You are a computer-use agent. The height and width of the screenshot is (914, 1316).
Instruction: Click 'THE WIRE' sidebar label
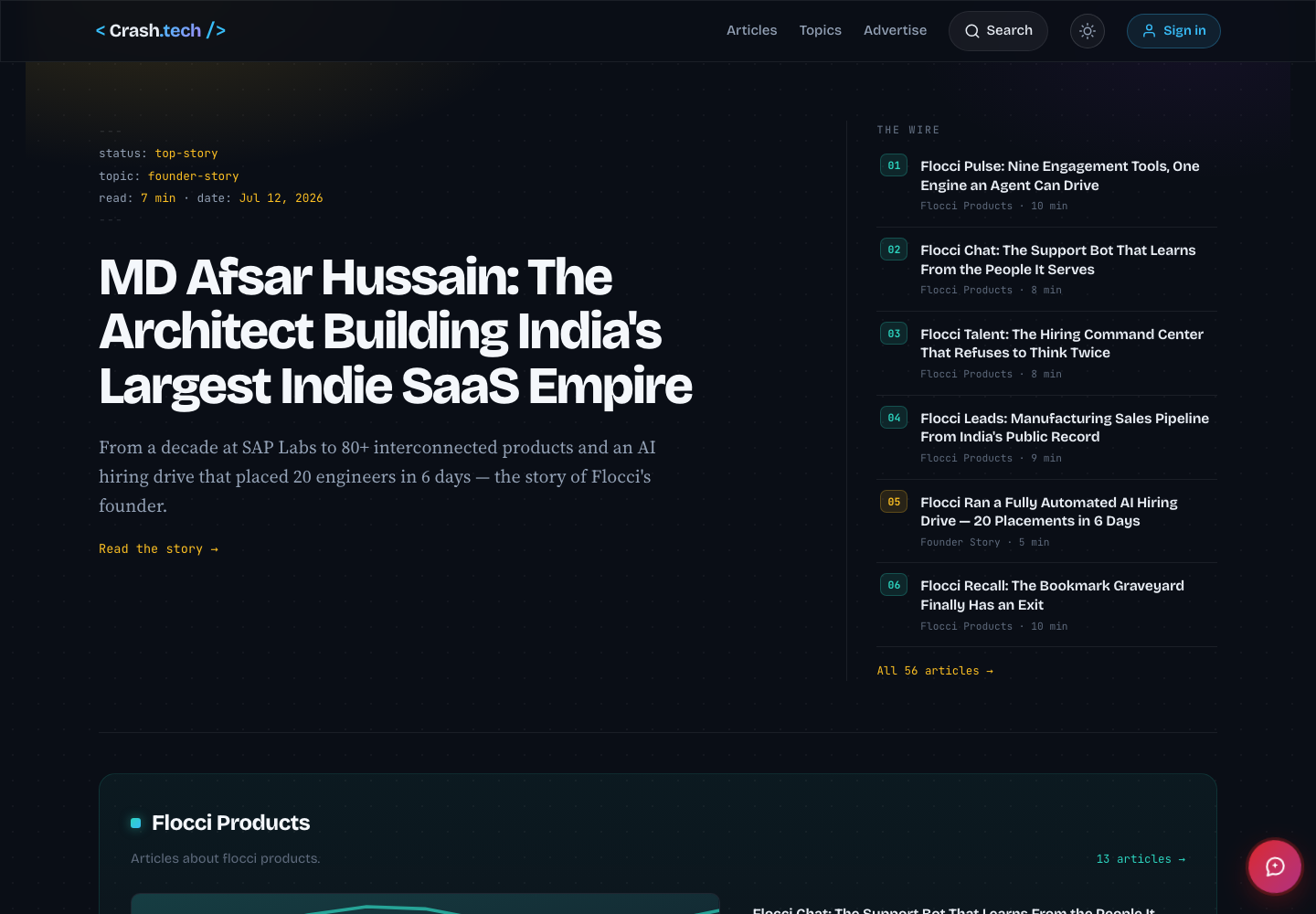coord(908,130)
